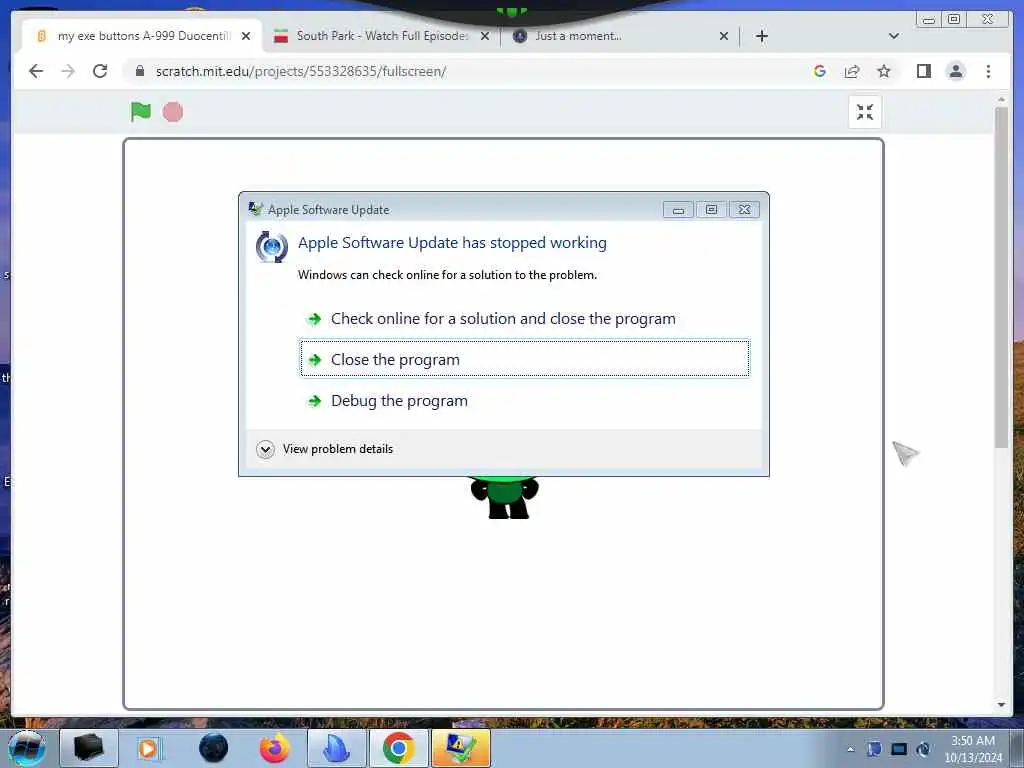This screenshot has height=768, width=1024.
Task: Choose Close the program option
Action: point(524,359)
